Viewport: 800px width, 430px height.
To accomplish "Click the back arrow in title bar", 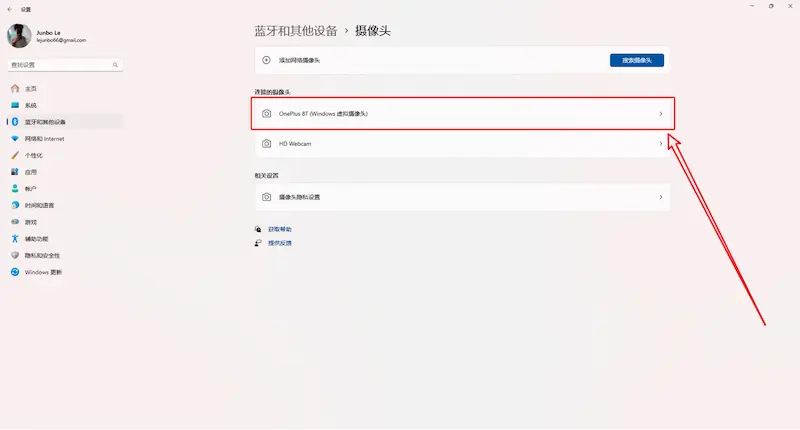I will pyautogui.click(x=9, y=7).
